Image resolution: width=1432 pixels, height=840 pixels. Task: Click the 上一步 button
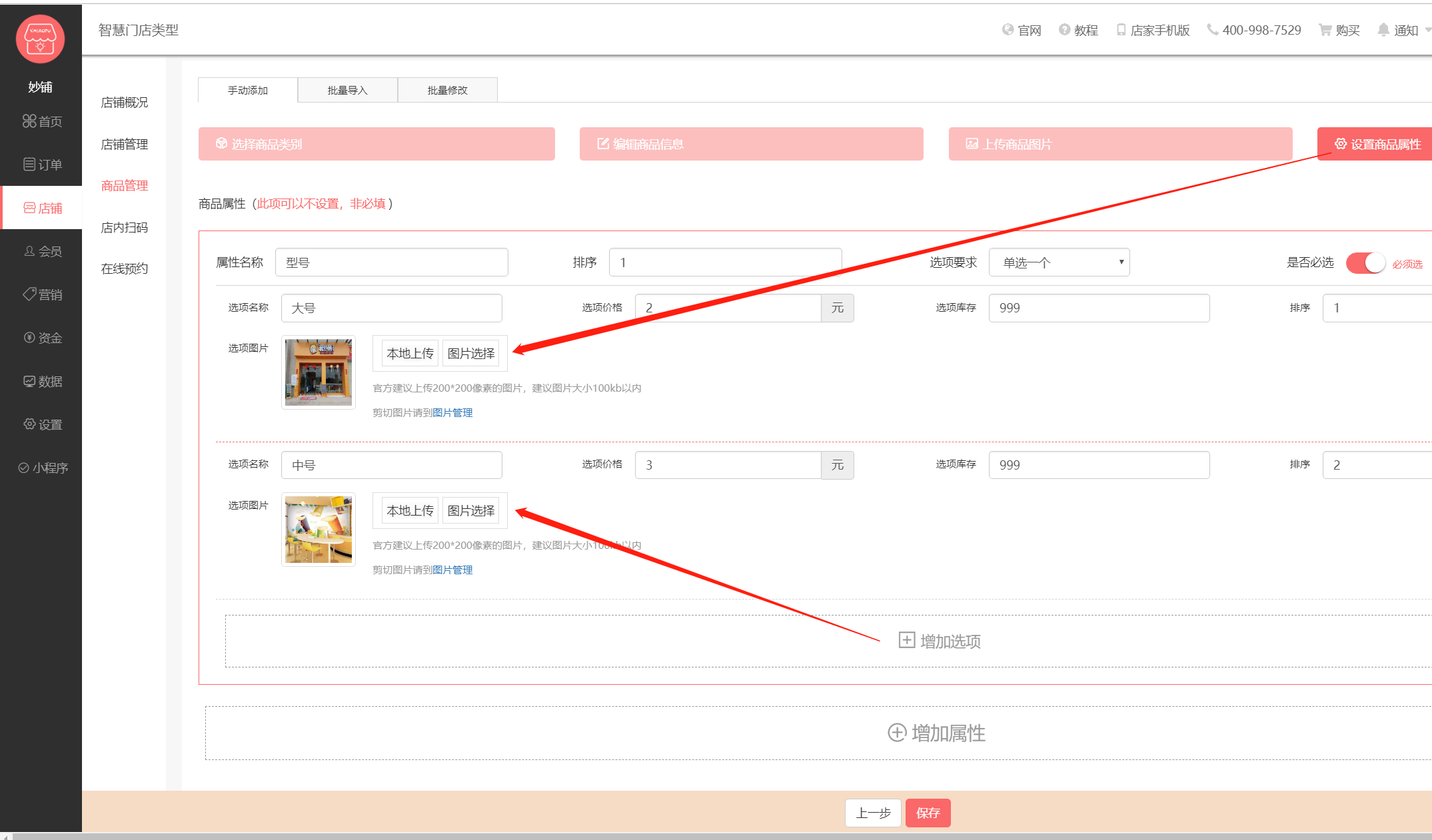point(873,813)
